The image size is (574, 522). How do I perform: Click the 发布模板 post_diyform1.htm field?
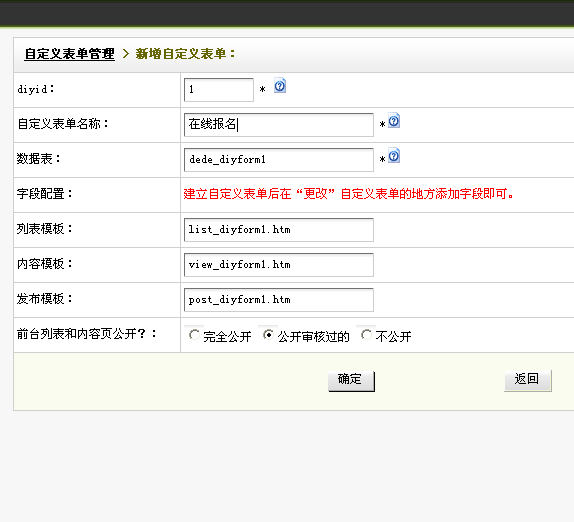pos(279,299)
